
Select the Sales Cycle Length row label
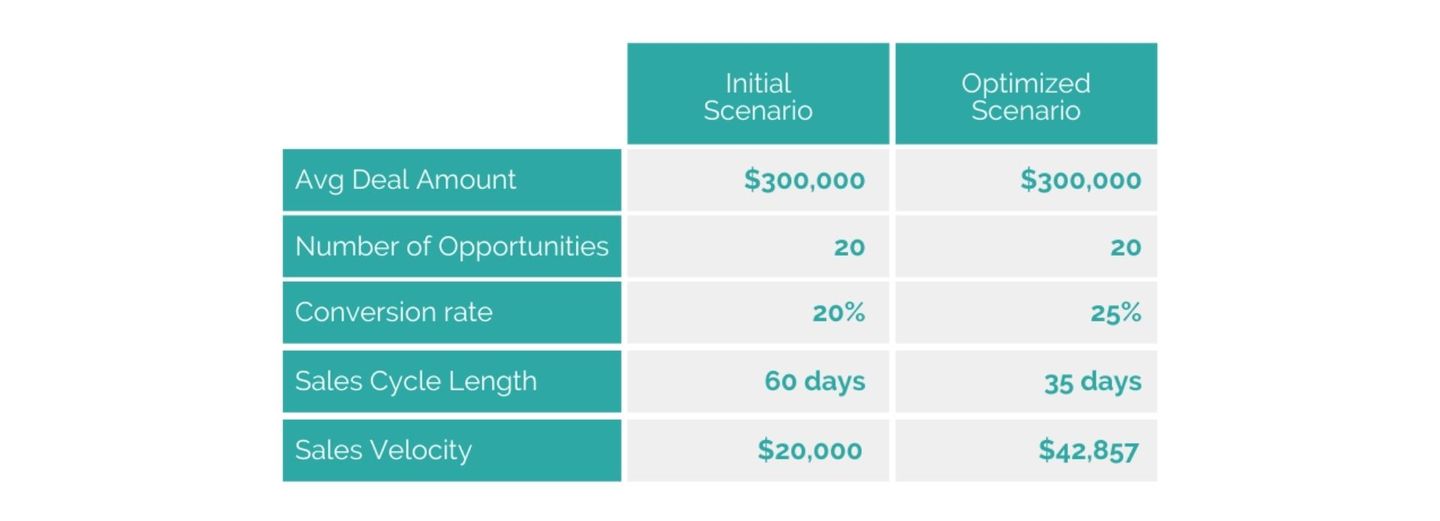tap(416, 381)
